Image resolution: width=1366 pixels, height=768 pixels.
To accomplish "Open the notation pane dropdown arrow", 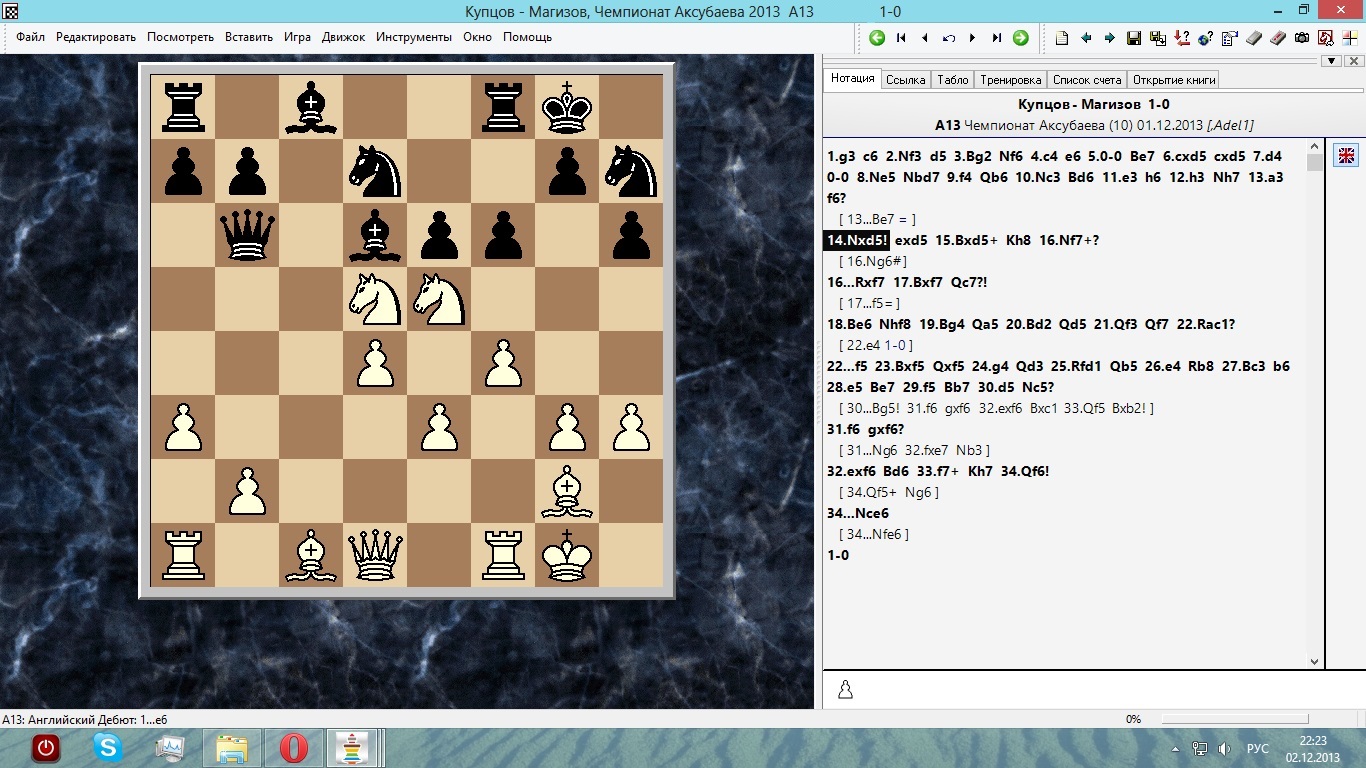I will point(1330,61).
